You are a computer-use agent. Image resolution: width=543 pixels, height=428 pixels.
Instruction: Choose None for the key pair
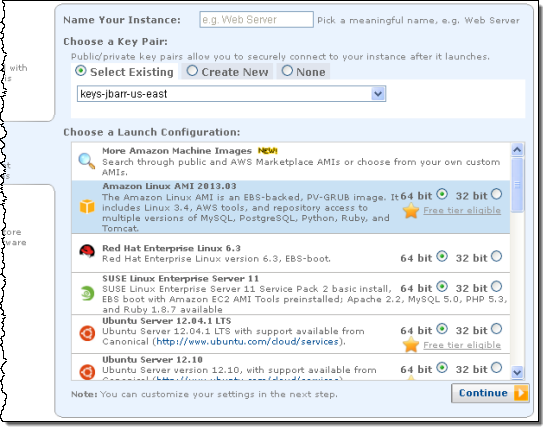303,72
